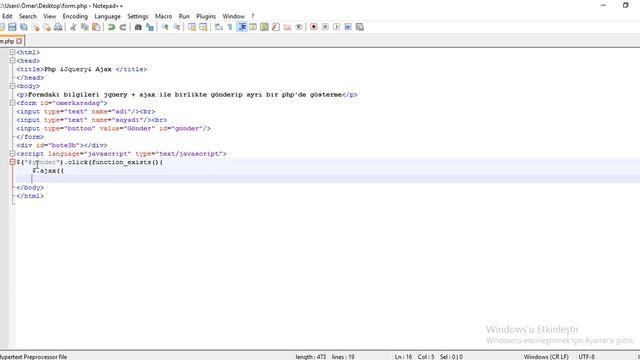The image size is (640, 360).
Task: Open the User Defined Language icon
Action: click(253, 27)
